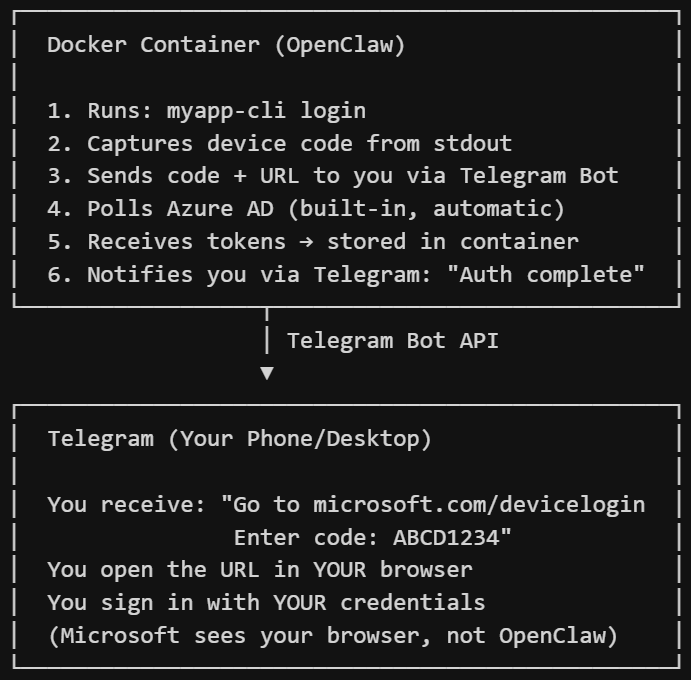Click the Telegram (Your Phone/Desktop) heading
691x680 pixels.
coord(239,438)
